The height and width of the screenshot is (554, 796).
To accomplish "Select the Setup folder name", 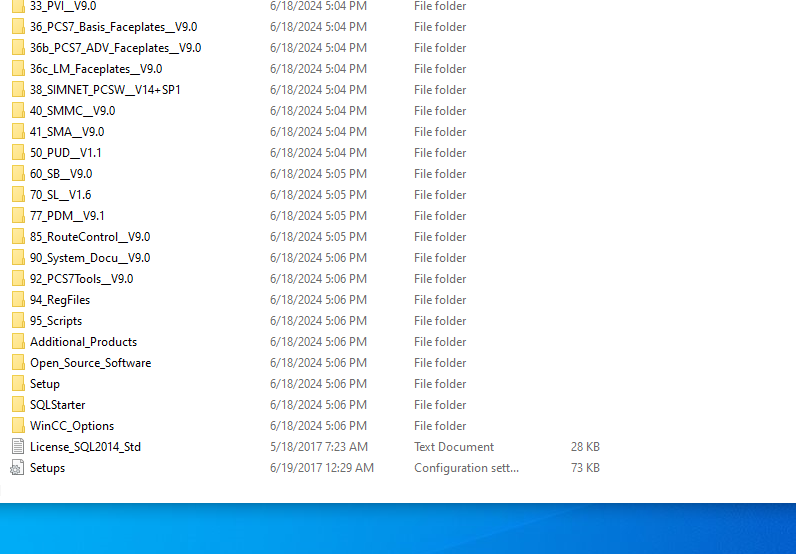I will (45, 383).
